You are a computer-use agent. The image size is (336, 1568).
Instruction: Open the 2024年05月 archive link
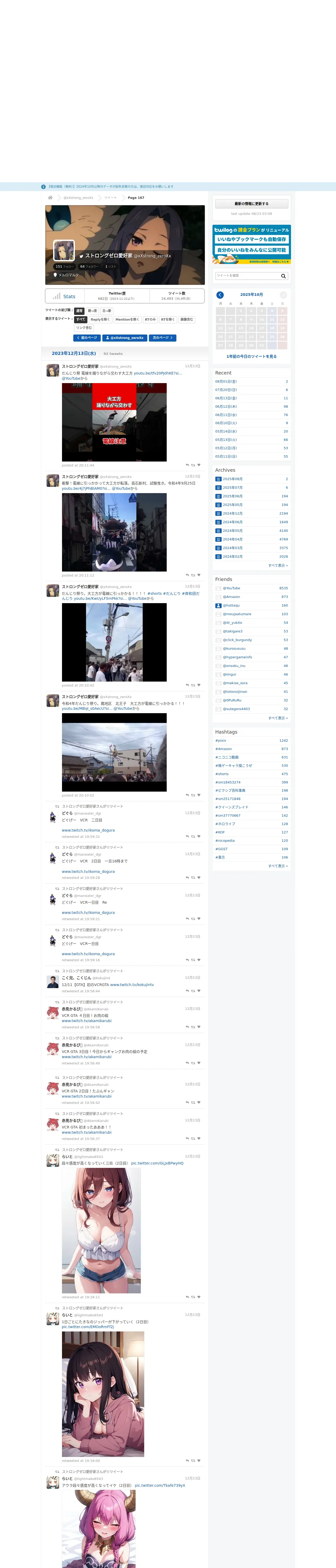coord(232,531)
